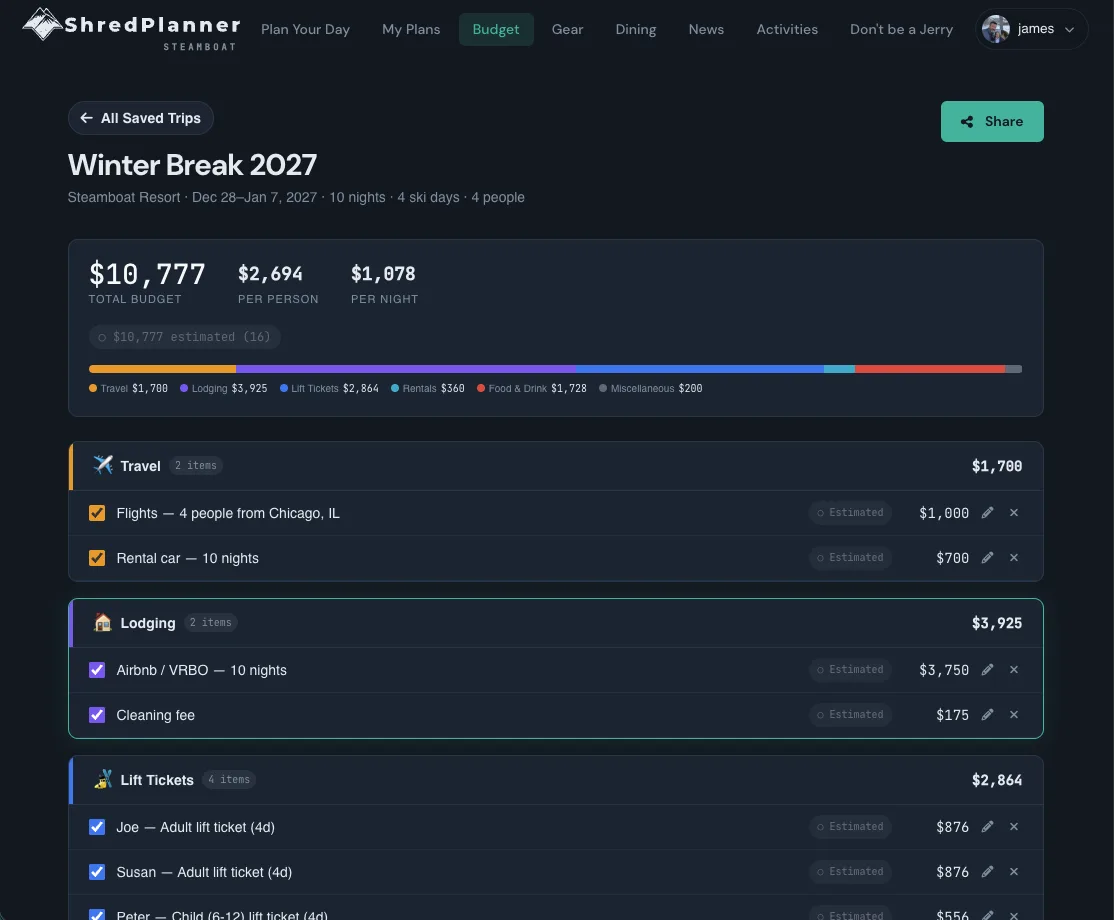Uncheck the Airbnb / VRBO checkbox
This screenshot has width=1114, height=920.
point(97,670)
